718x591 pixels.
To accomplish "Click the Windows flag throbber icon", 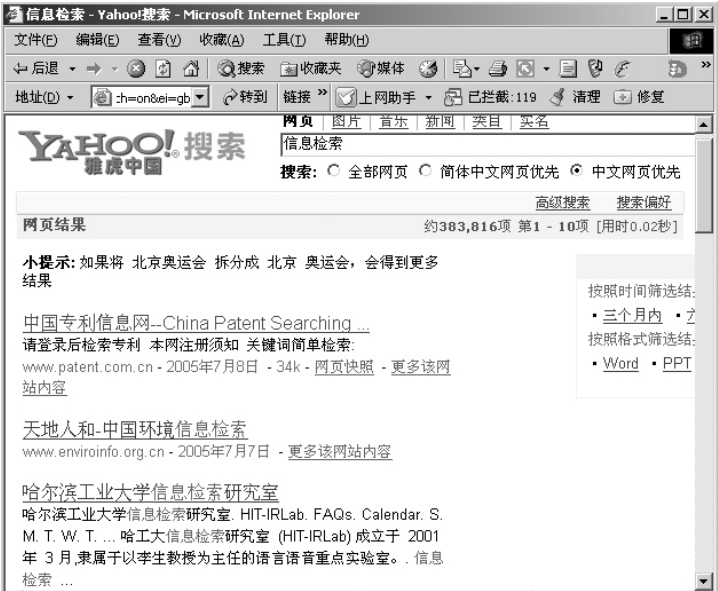I will [x=692, y=41].
